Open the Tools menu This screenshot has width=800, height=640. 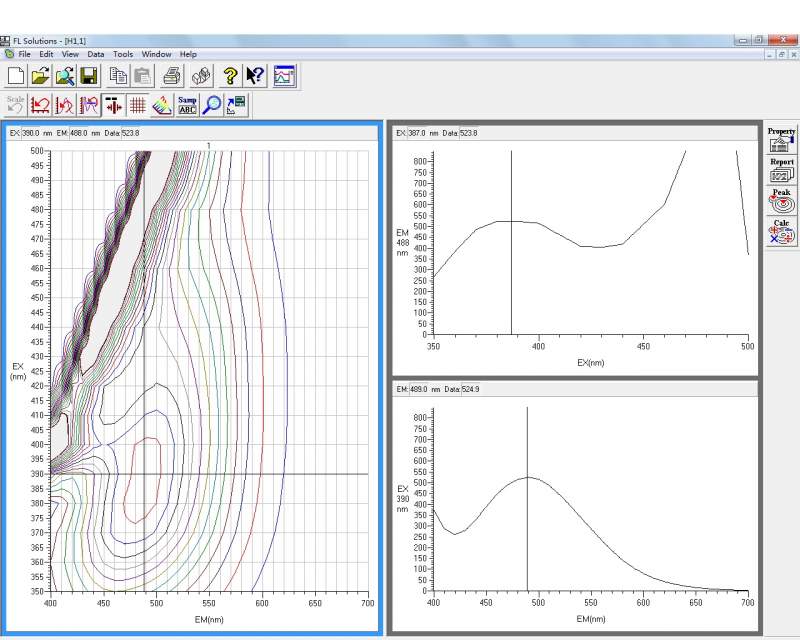[x=123, y=54]
